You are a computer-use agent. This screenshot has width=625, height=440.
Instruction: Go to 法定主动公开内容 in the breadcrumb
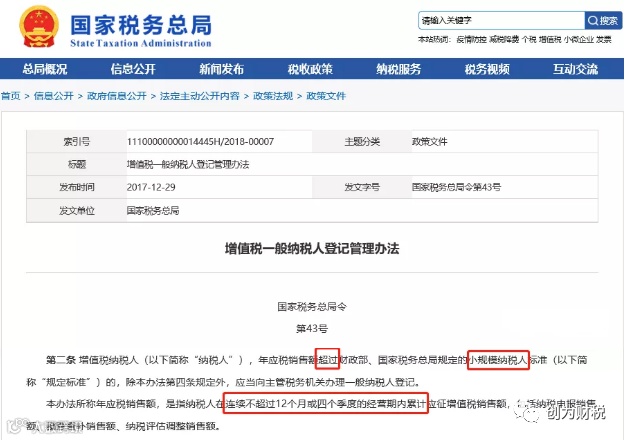[x=200, y=96]
